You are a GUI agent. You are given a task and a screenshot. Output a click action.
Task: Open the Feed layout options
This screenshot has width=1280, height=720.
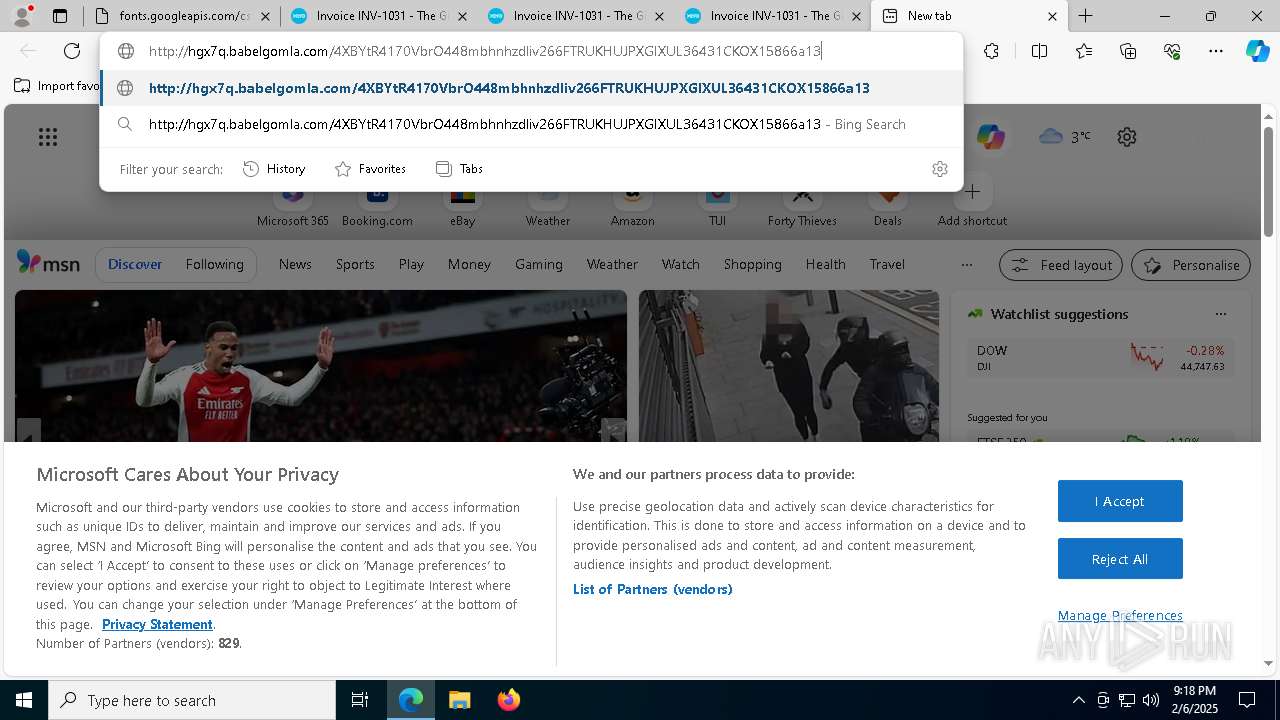(x=1061, y=265)
